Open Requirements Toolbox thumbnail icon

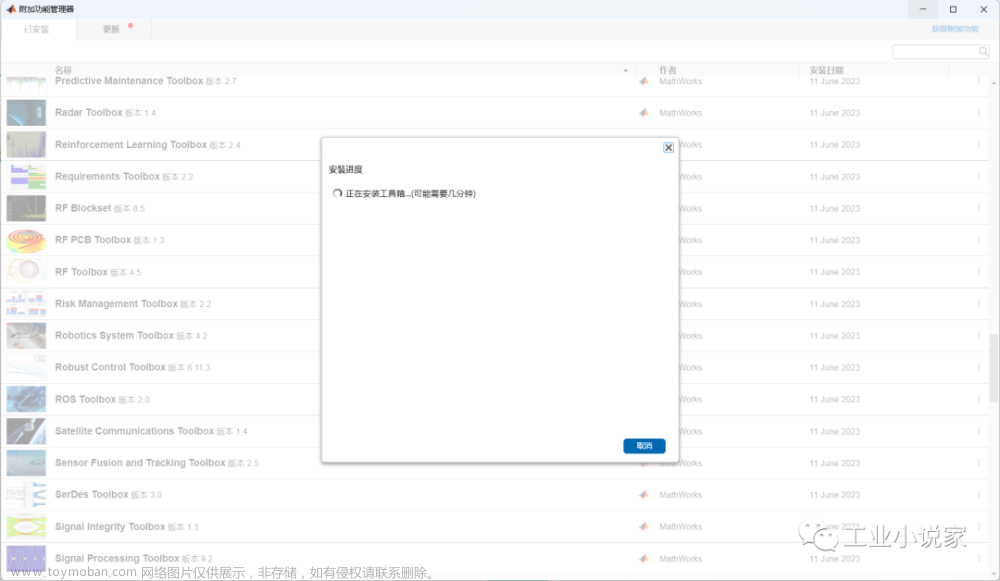pos(26,177)
